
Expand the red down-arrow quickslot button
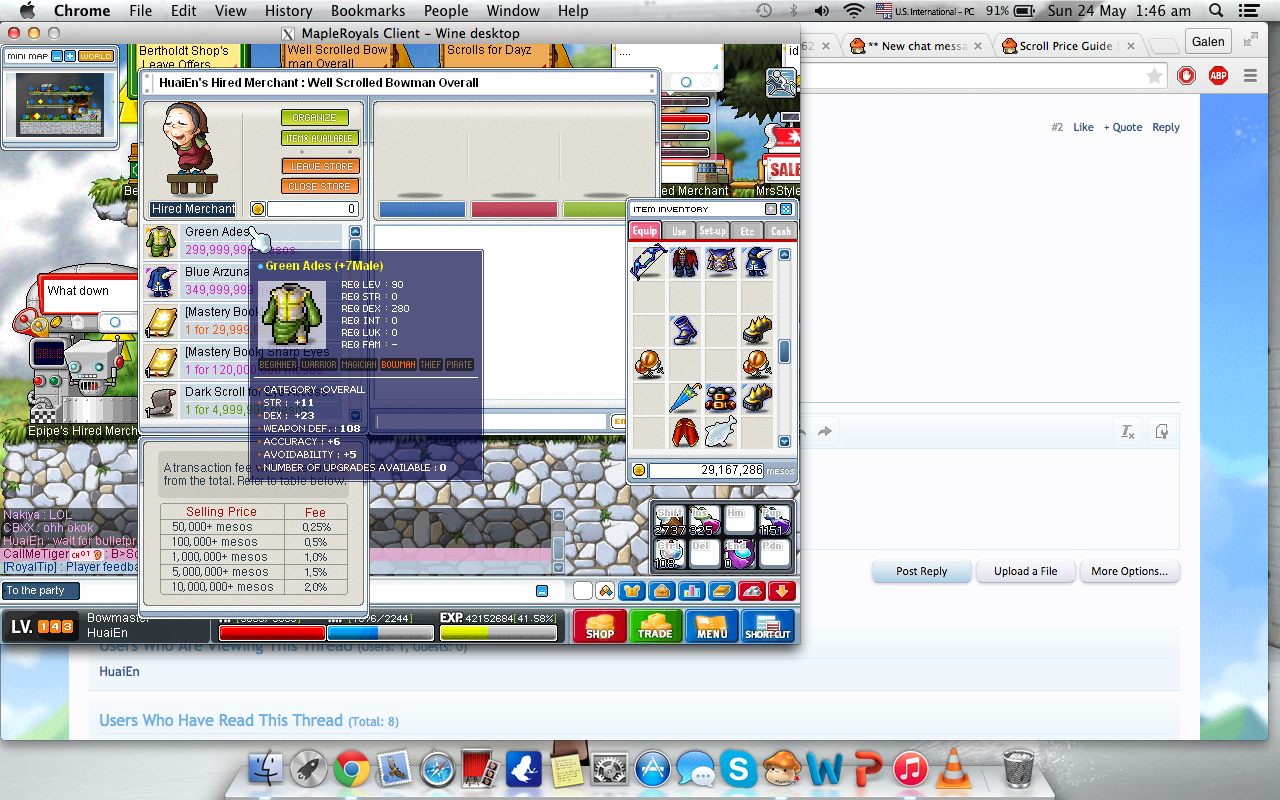tap(782, 591)
